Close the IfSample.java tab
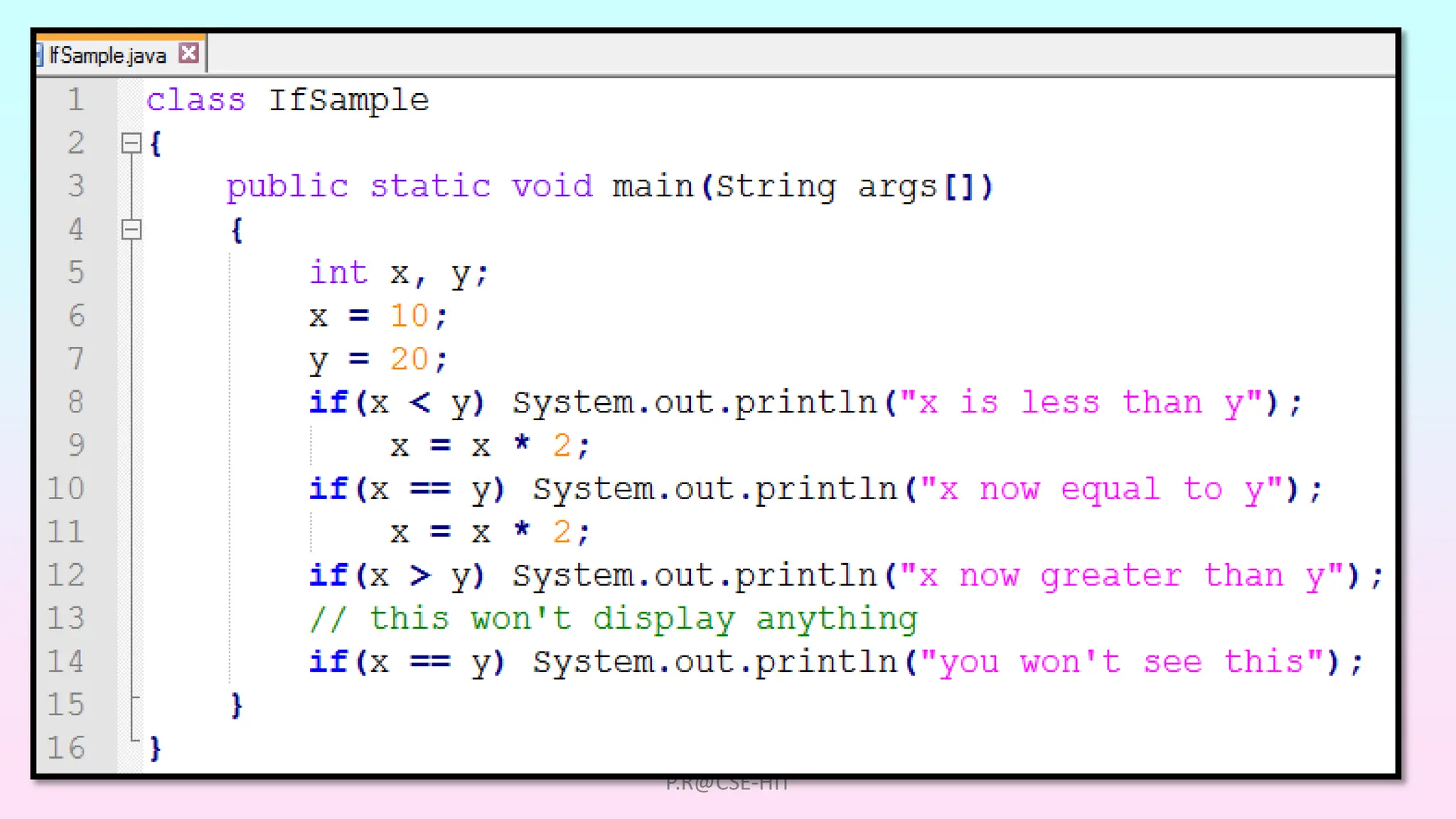Screen dimensions: 1456x819 188,53
